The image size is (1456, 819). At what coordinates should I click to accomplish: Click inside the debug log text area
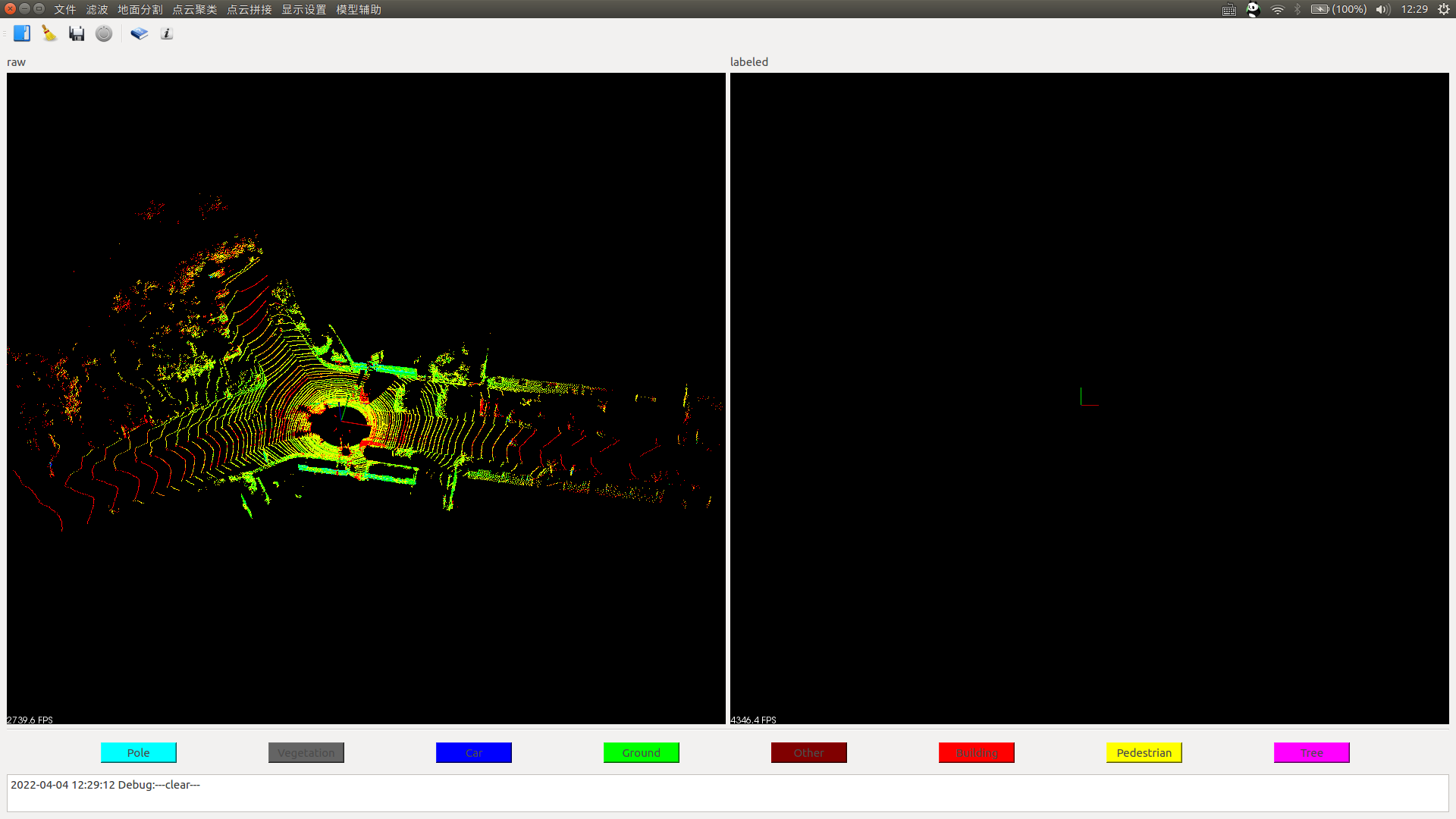click(x=728, y=793)
